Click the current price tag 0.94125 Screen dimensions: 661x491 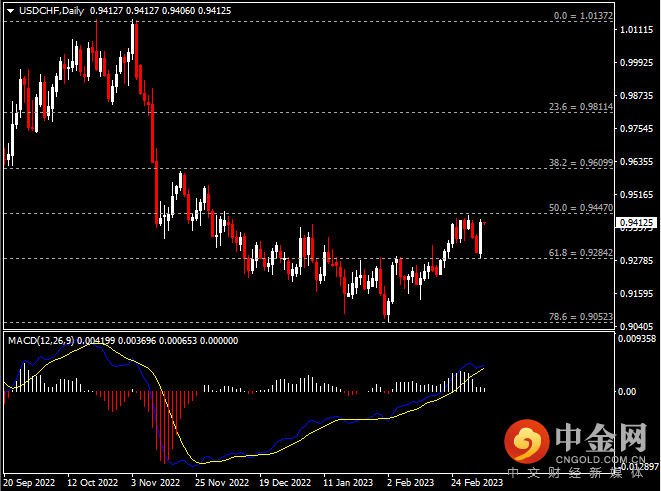(x=637, y=222)
